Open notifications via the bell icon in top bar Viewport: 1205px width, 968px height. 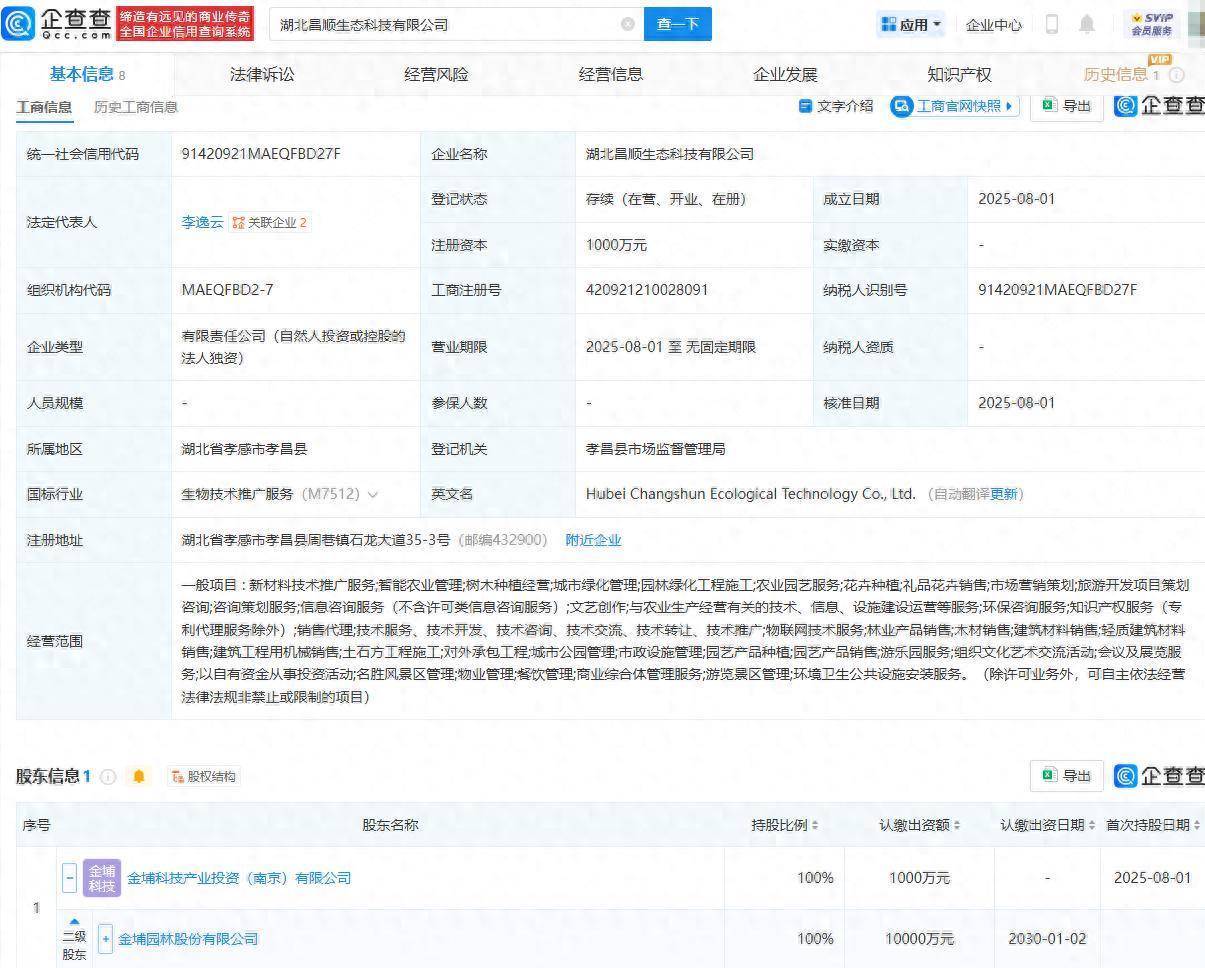tap(1087, 24)
